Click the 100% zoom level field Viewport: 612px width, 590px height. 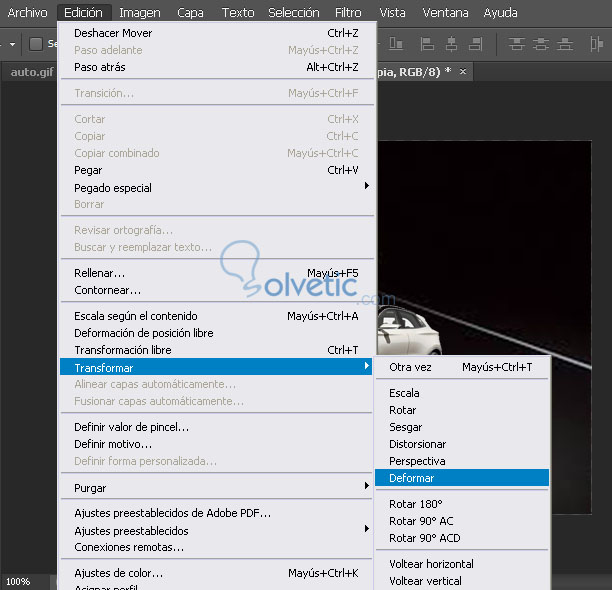click(19, 582)
